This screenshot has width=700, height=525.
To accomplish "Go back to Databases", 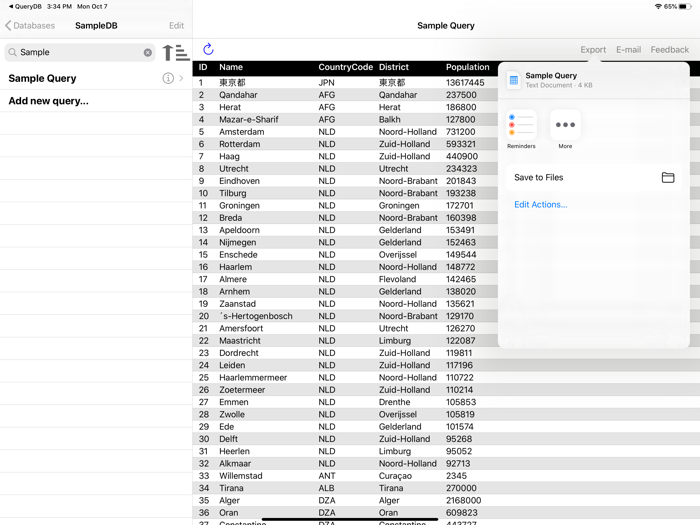I will pos(30,25).
